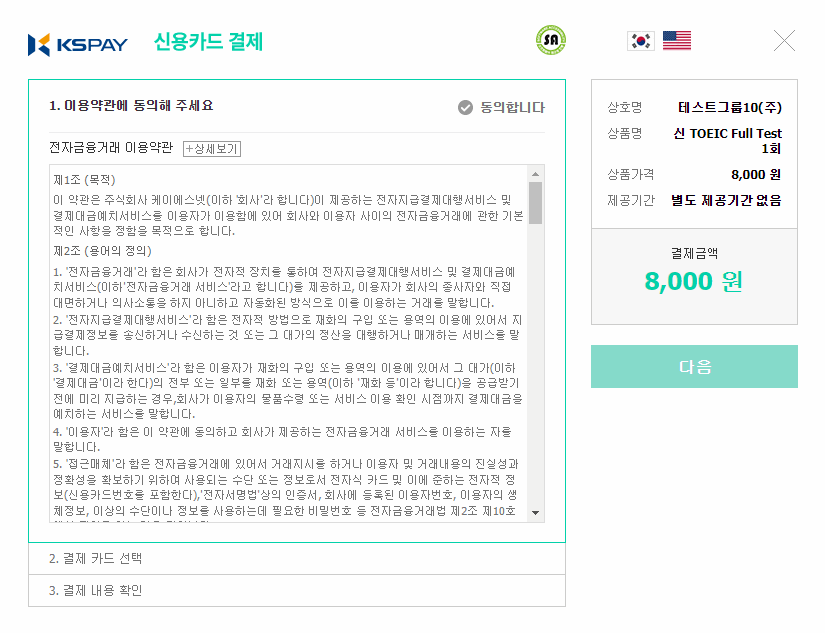This screenshot has width=825, height=633.
Task: Expand step 3. 결제 내용 확인
Action: (297, 590)
